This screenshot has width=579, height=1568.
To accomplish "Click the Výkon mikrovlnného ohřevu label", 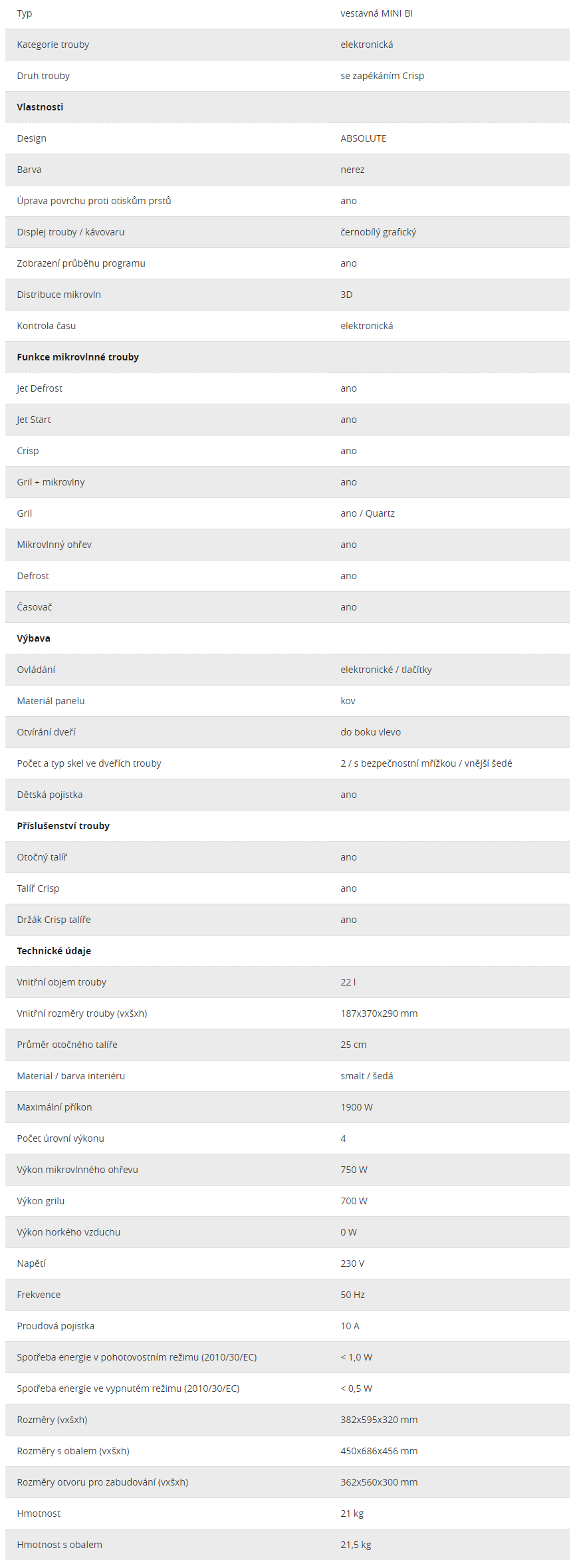I will (77, 1170).
